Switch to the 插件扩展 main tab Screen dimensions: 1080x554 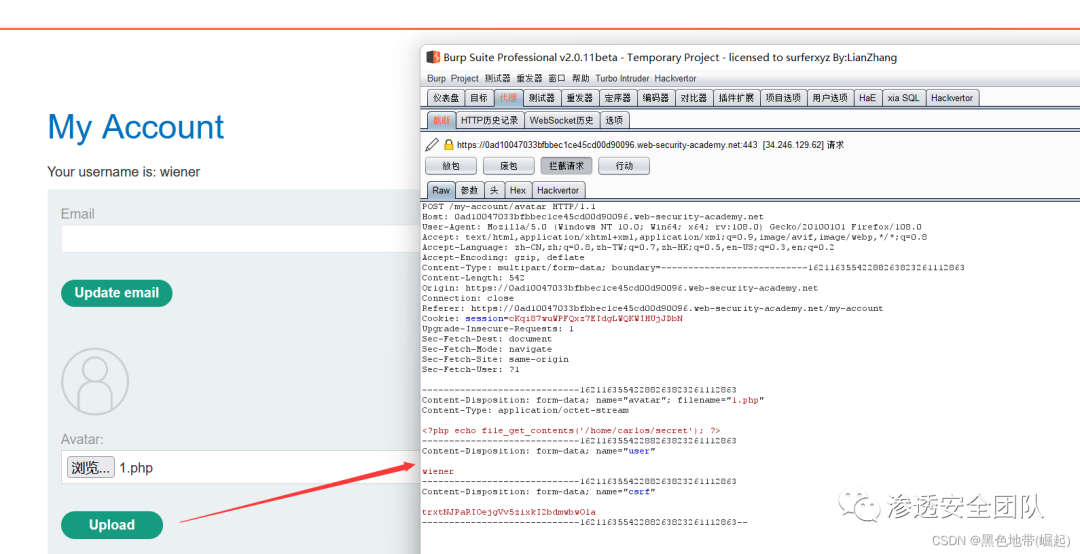[736, 98]
